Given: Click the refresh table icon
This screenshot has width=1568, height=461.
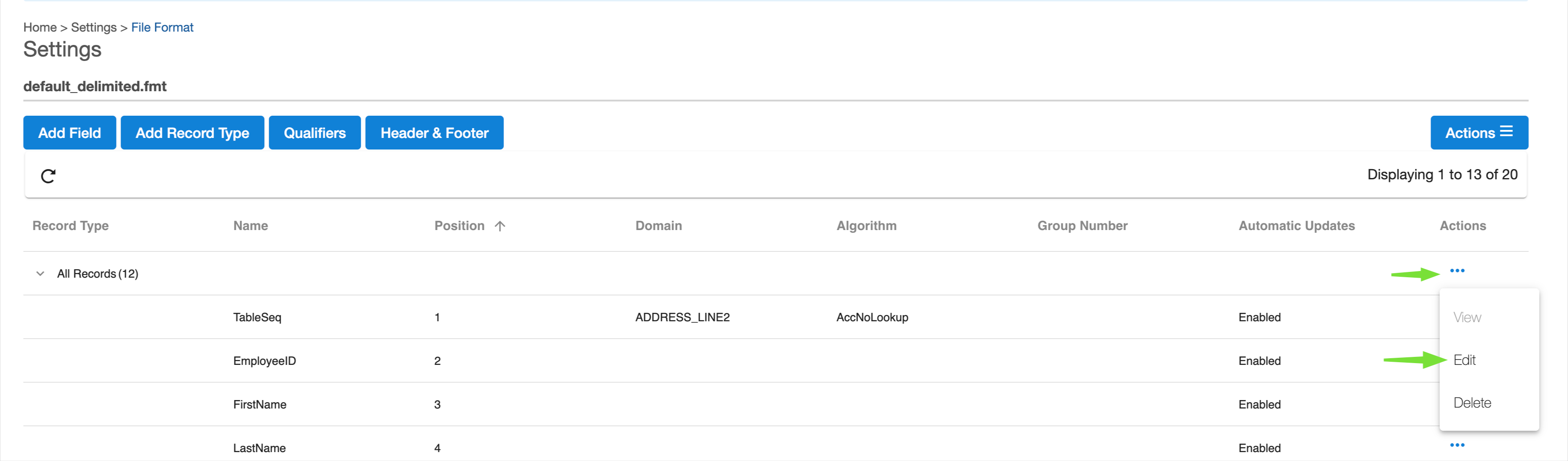Looking at the screenshot, I should click(48, 176).
